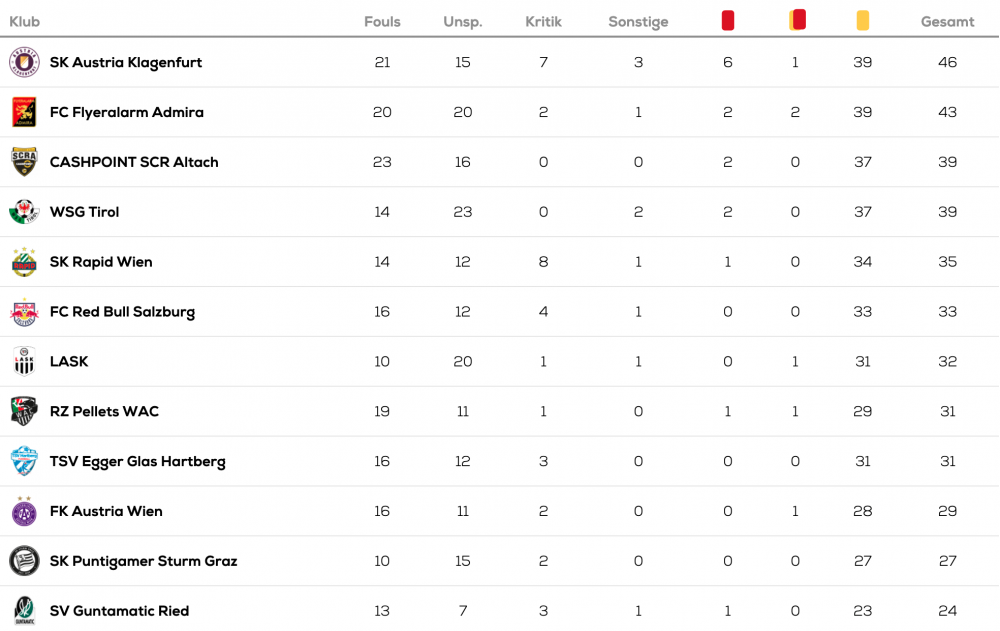Select the SCR Altach club badge
The image size is (1000, 631).
[24, 162]
